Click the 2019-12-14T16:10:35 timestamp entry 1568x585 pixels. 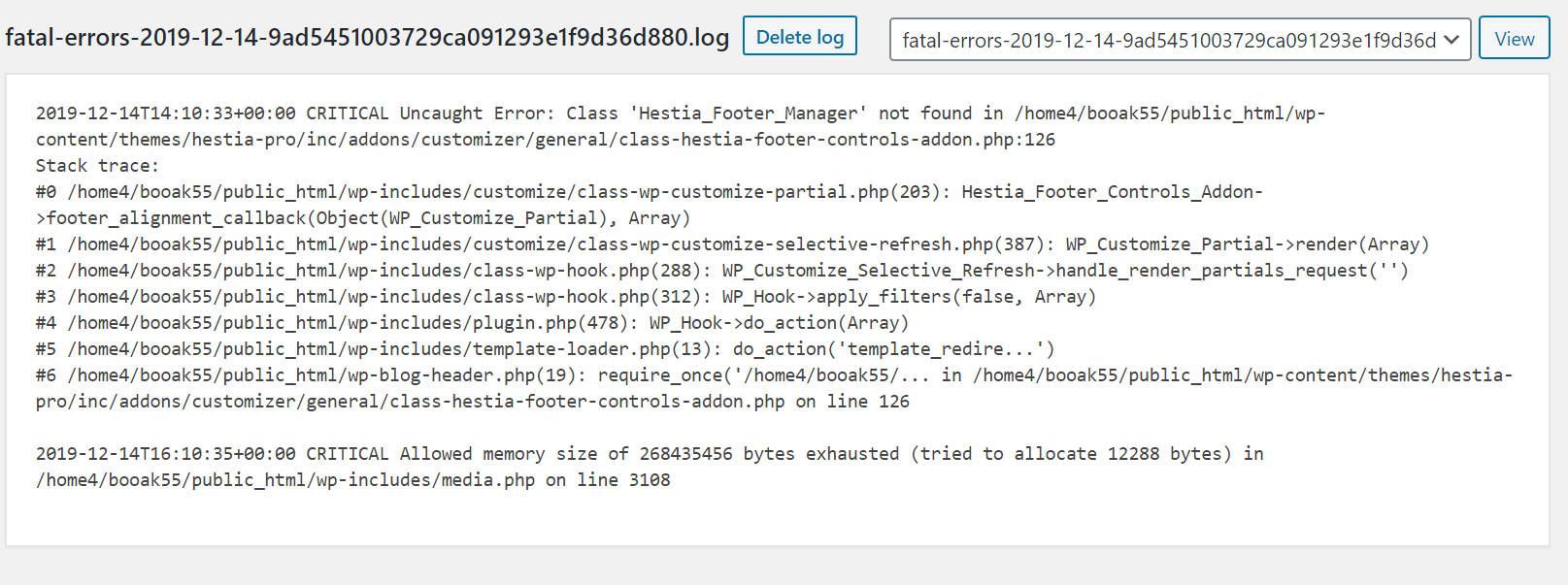tap(166, 454)
